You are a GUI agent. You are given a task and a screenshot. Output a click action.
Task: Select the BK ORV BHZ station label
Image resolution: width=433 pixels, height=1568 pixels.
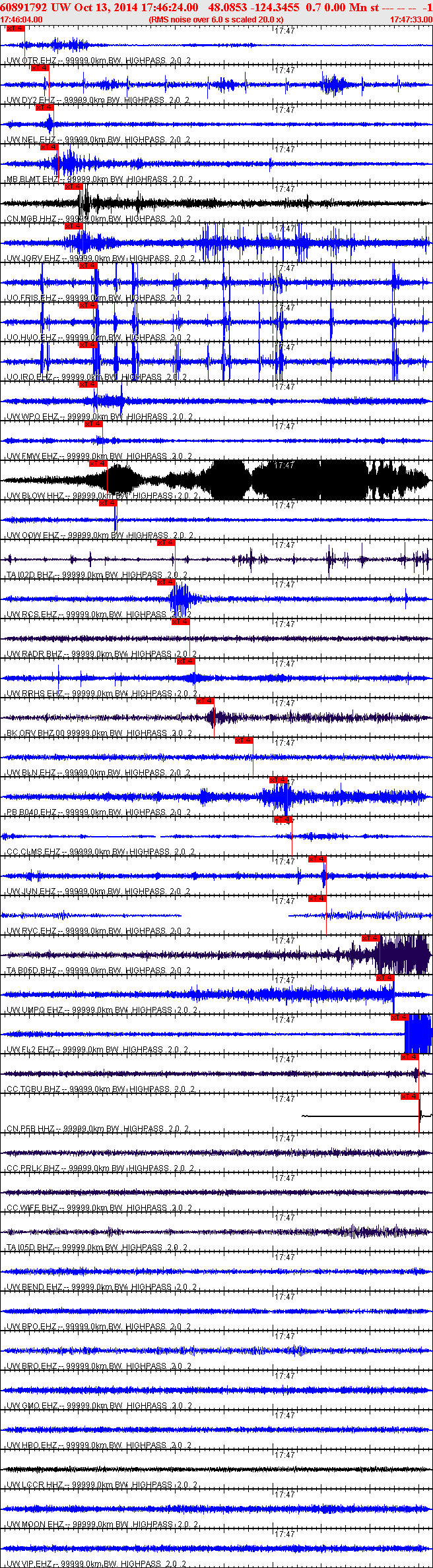tap(30, 733)
